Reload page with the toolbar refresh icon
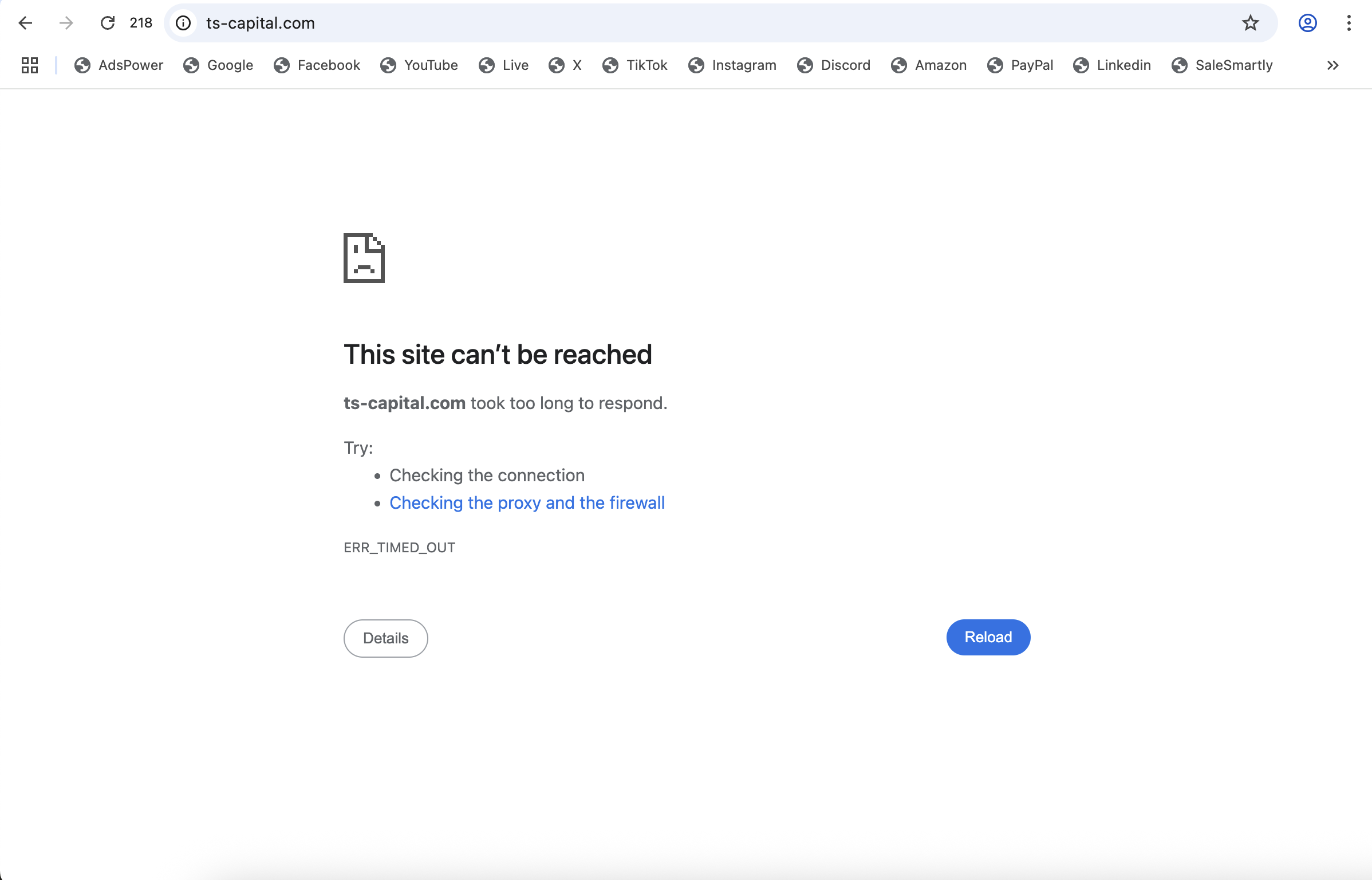1372x880 pixels. pyautogui.click(x=108, y=23)
